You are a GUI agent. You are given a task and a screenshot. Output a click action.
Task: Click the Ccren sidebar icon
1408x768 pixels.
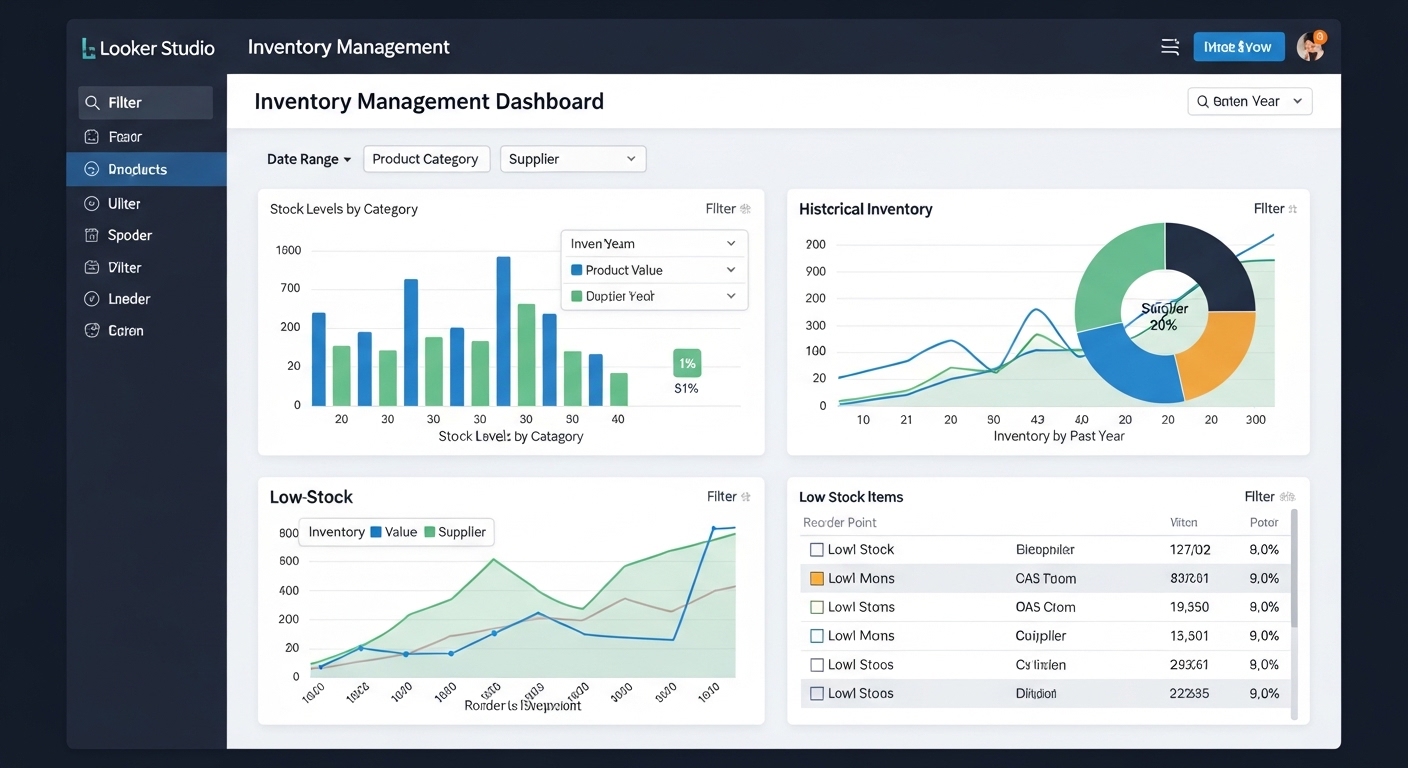92,331
